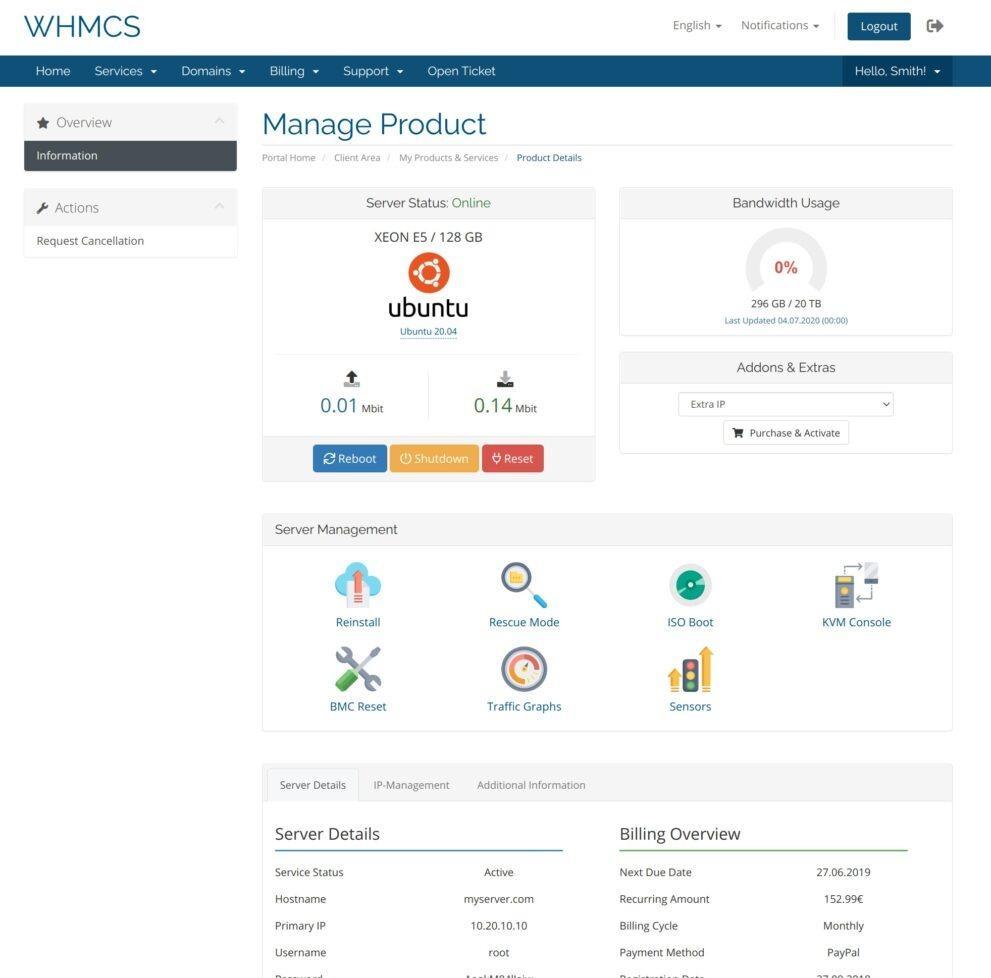This screenshot has width=991, height=978.
Task: Open the KVM Console icon
Action: click(856, 585)
